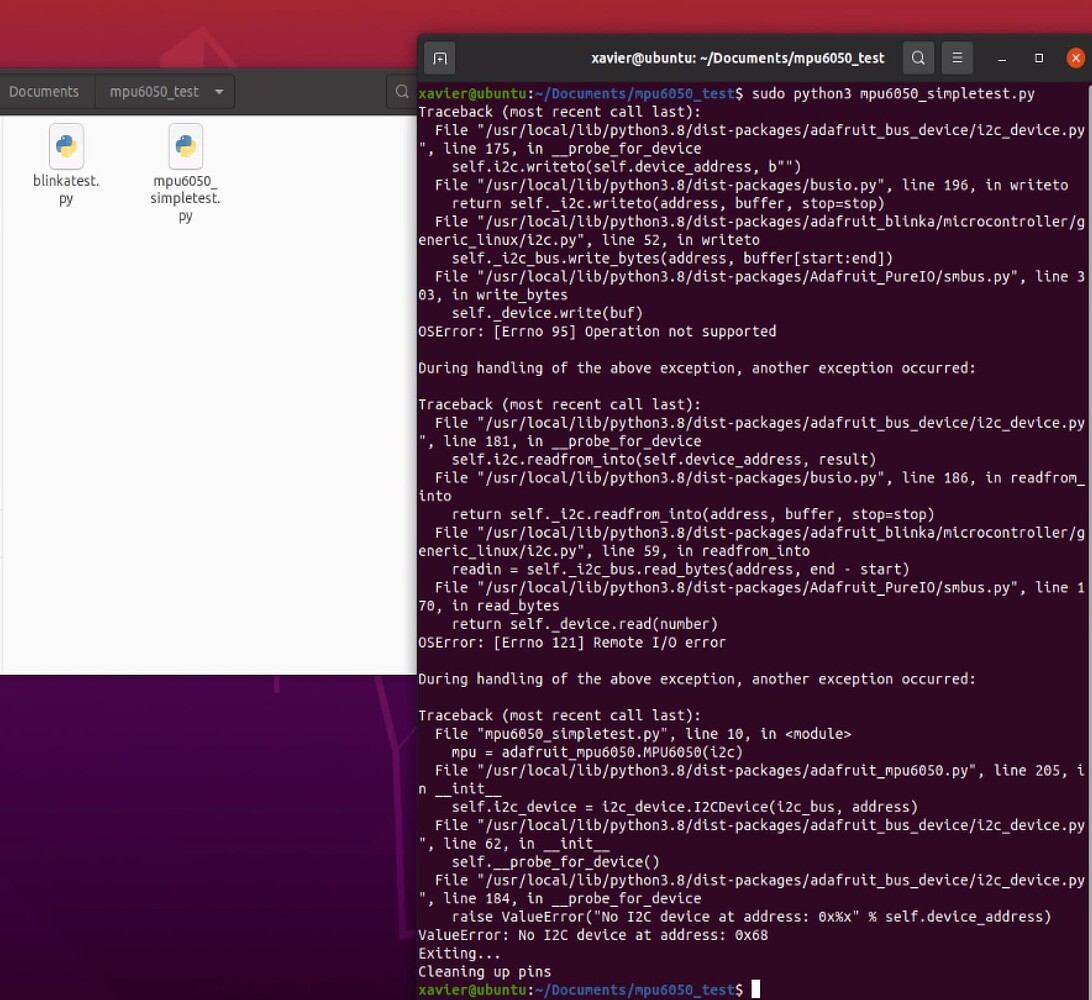Click the file manager search magnifier
Image resolution: width=1092 pixels, height=1000 pixels.
pyautogui.click(x=403, y=91)
